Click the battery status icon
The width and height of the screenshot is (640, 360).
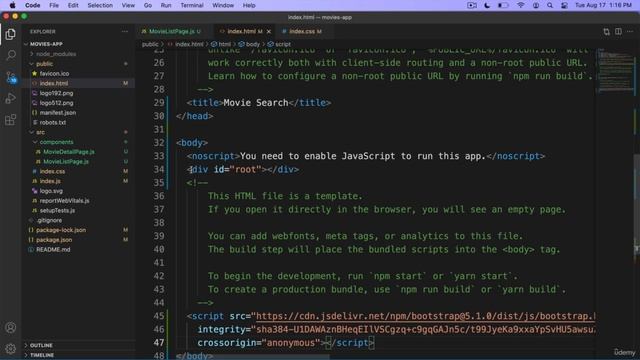[503, 5]
